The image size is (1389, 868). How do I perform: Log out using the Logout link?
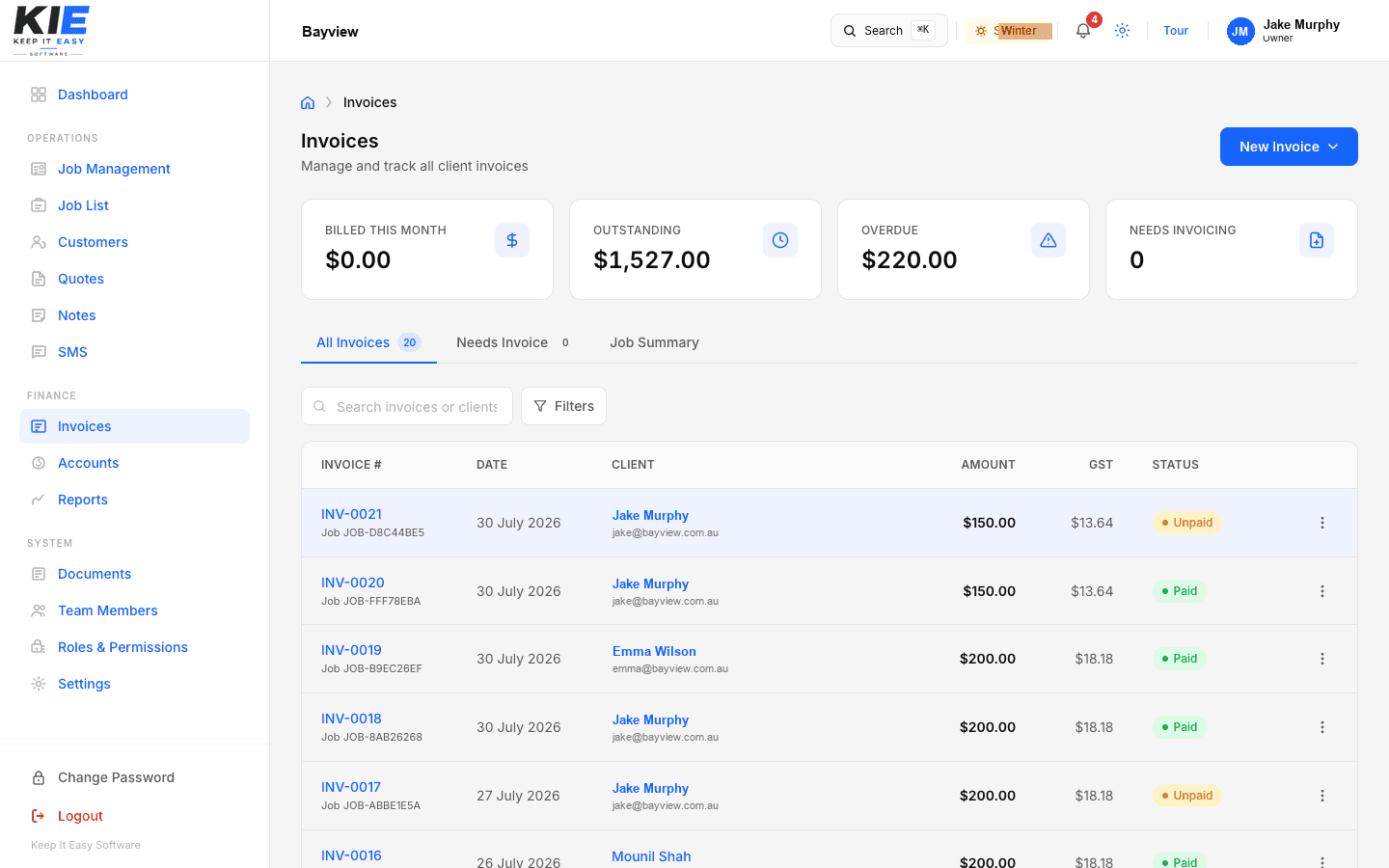[x=134, y=816]
